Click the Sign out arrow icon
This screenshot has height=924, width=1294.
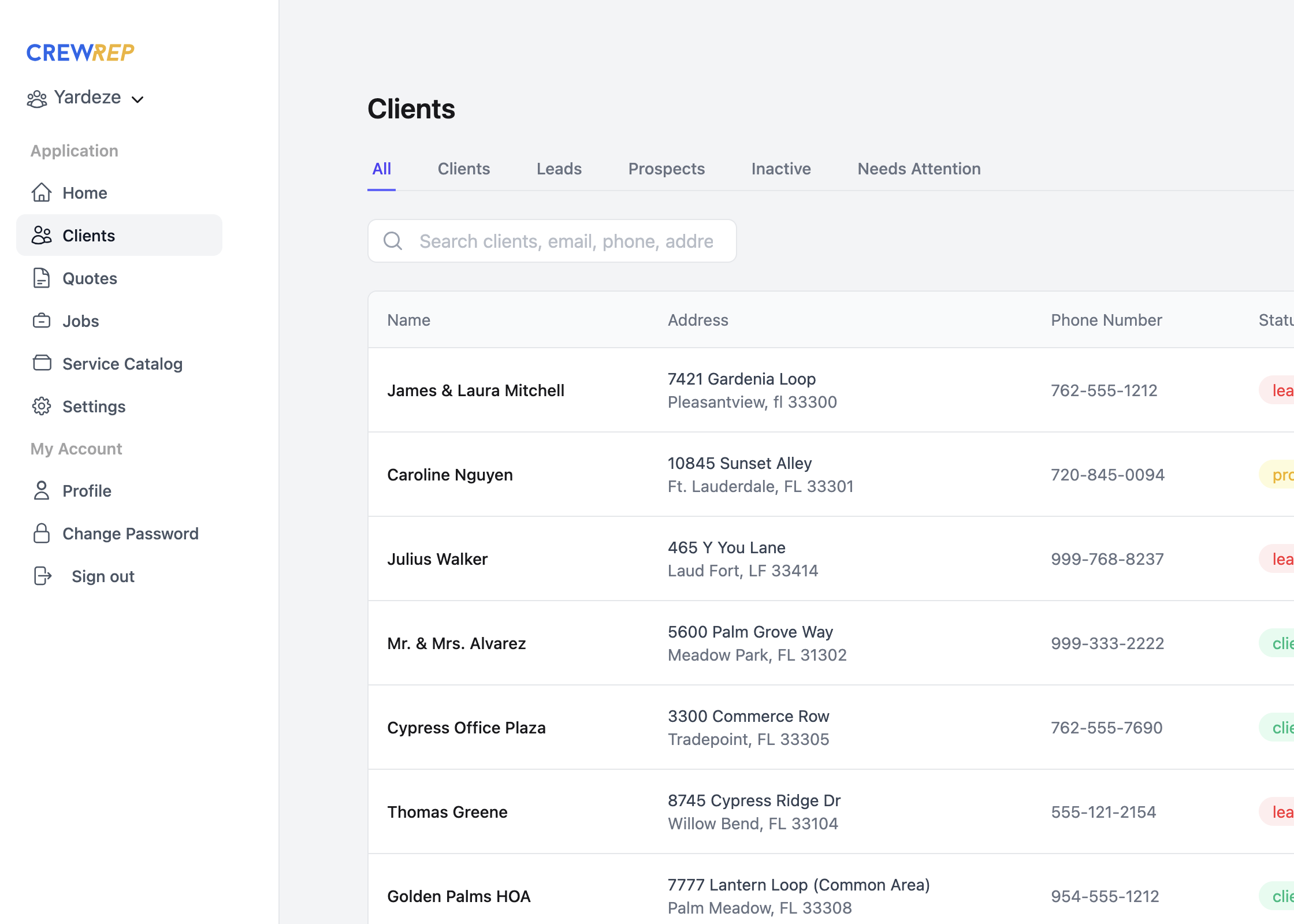tap(43, 576)
